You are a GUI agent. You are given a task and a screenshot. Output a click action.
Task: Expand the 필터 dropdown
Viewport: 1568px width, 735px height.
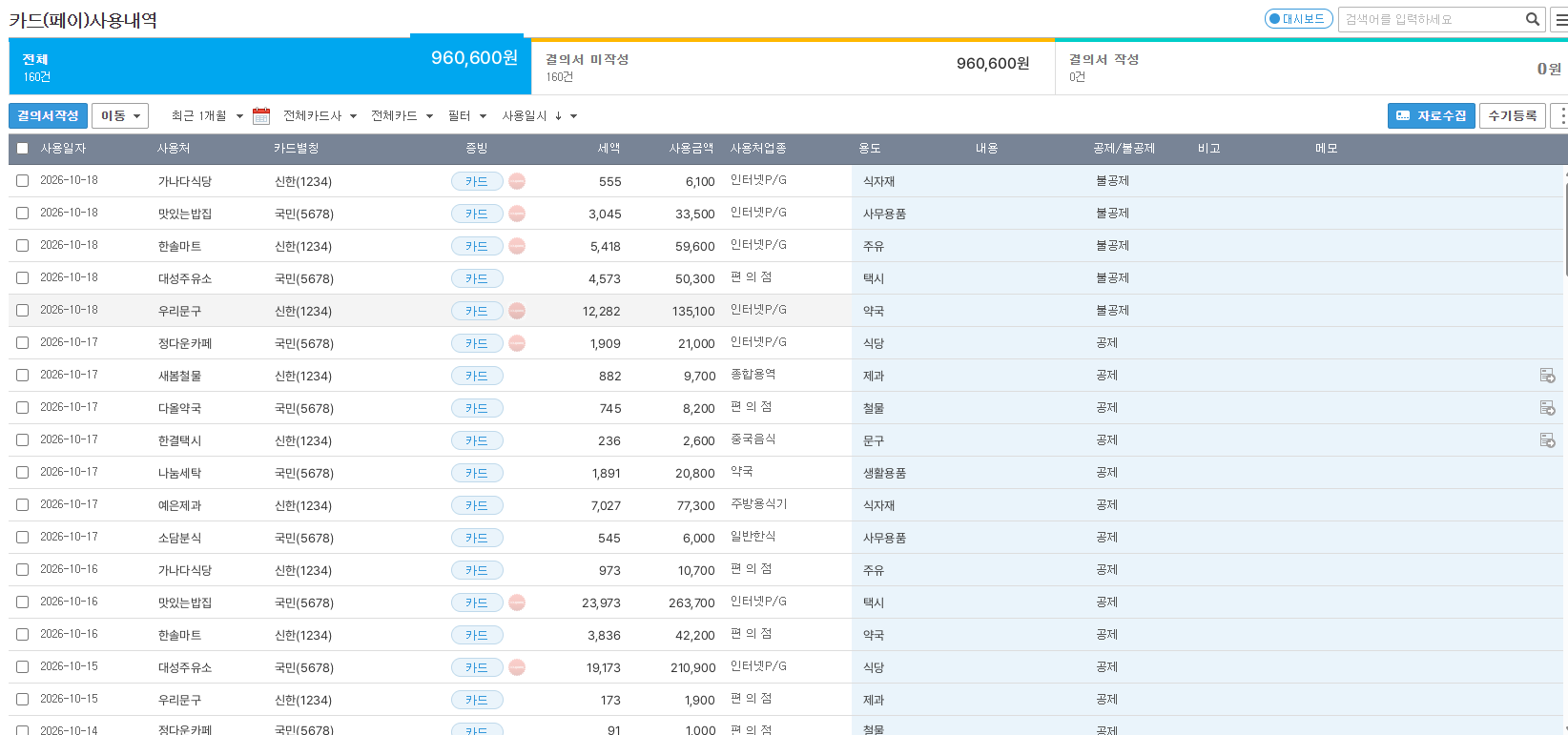(467, 116)
